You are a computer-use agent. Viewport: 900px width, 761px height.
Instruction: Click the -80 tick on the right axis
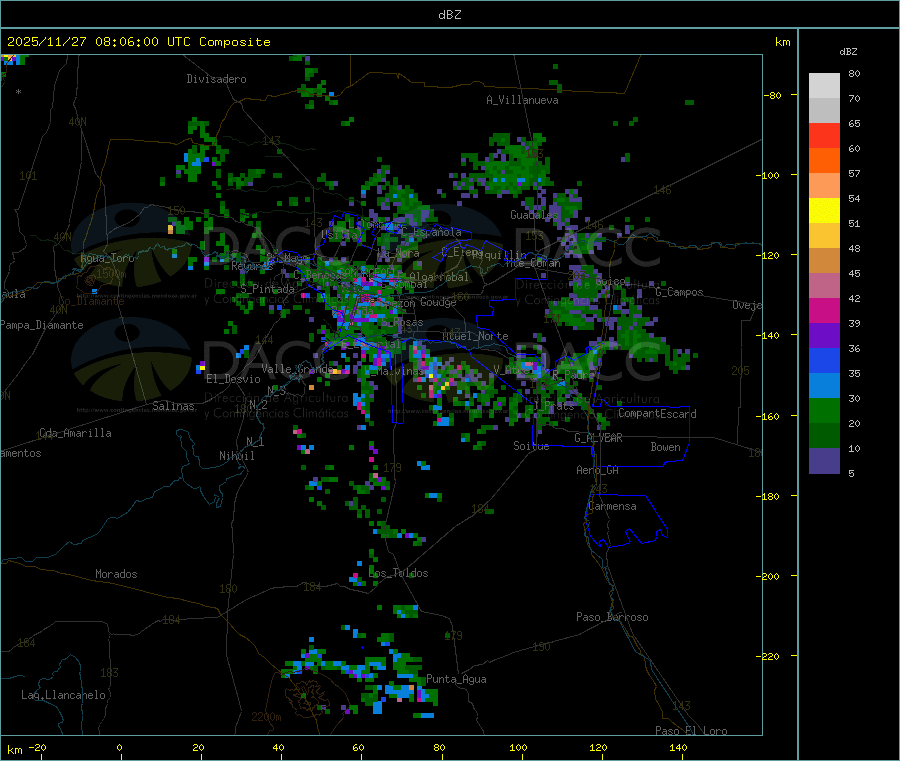pos(773,95)
